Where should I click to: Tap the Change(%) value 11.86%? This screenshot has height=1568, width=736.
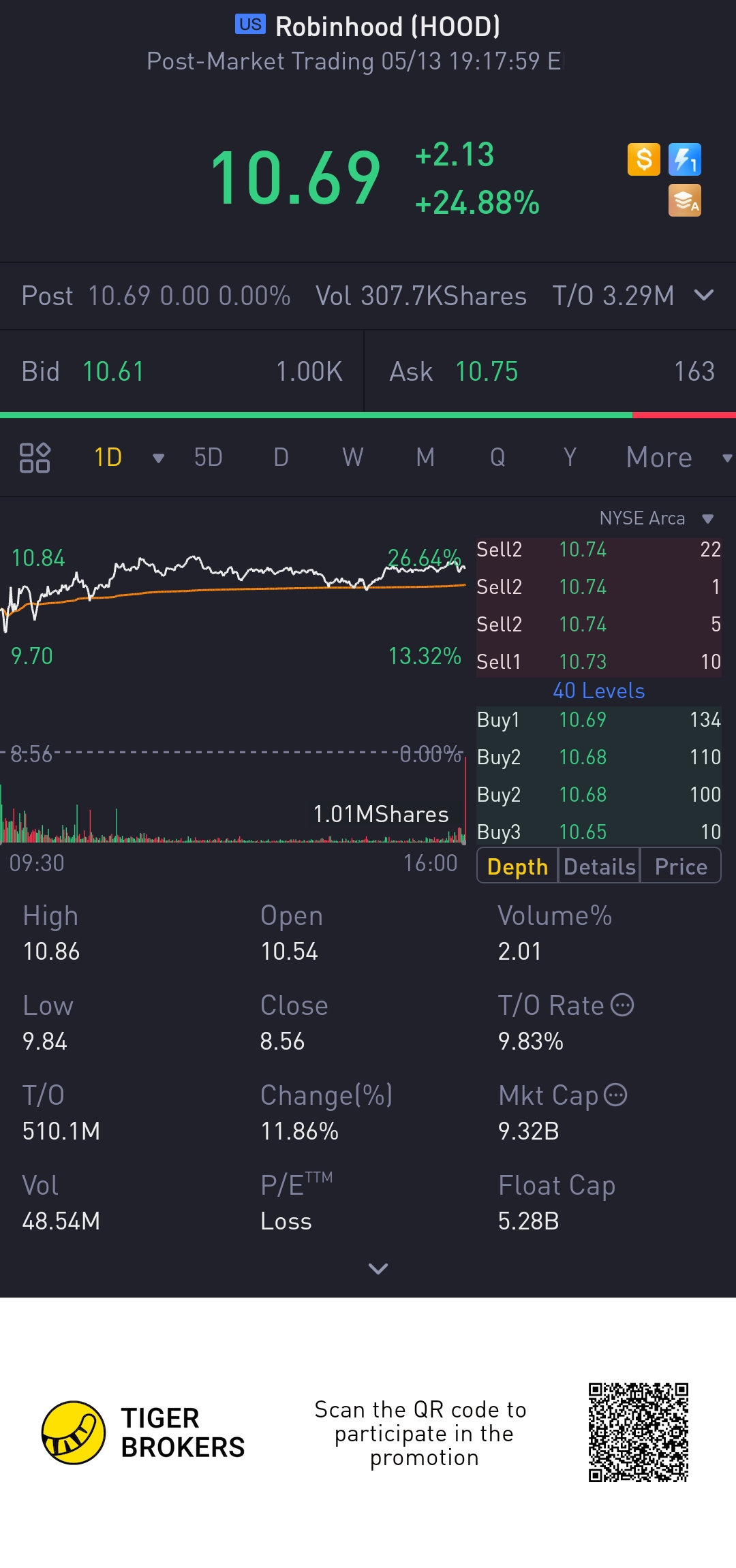[x=299, y=1131]
